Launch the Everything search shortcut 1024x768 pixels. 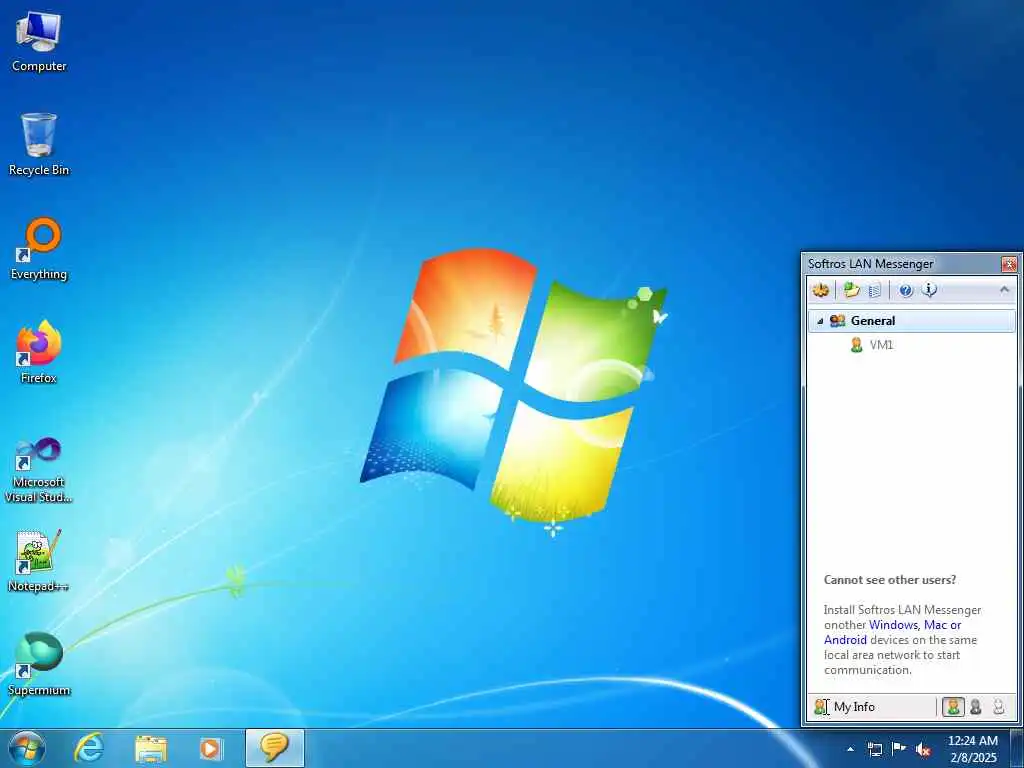[x=39, y=249]
